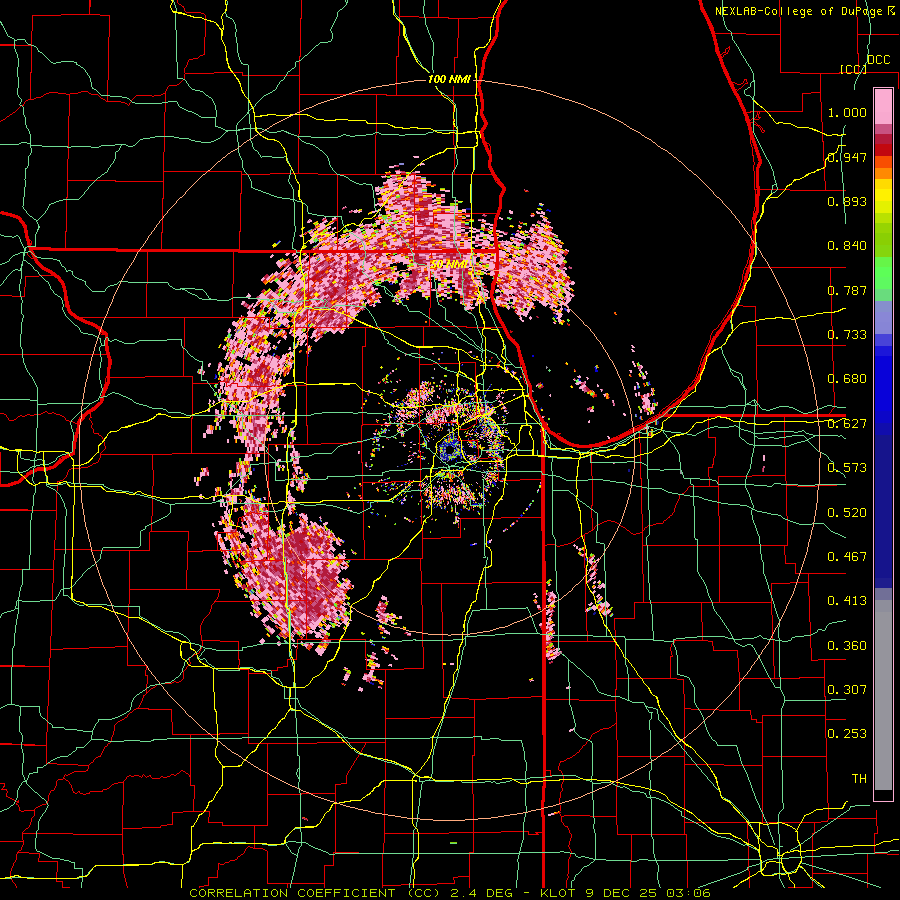Select the 0.680 legend value

(x=847, y=379)
